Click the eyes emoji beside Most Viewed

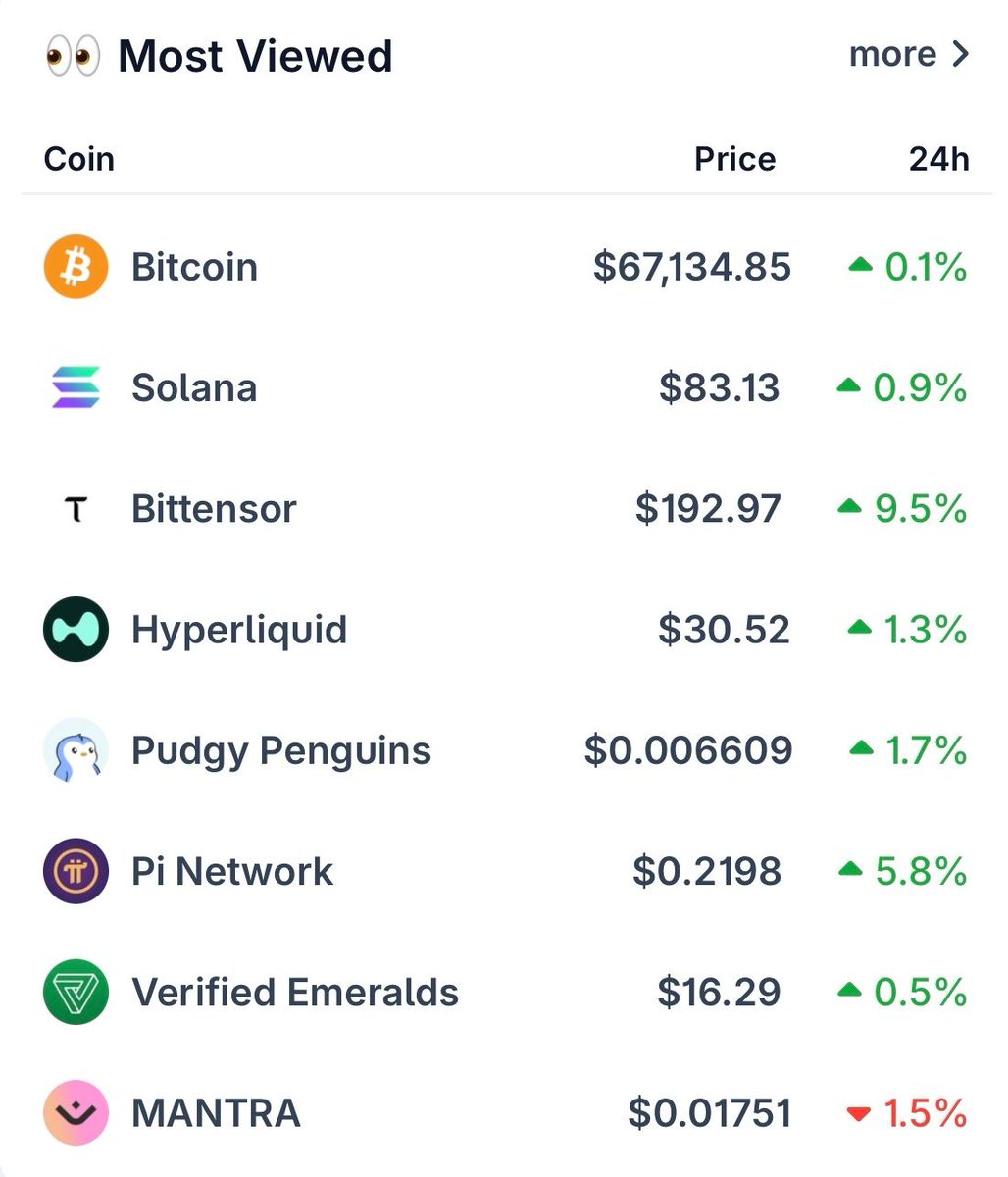73,57
